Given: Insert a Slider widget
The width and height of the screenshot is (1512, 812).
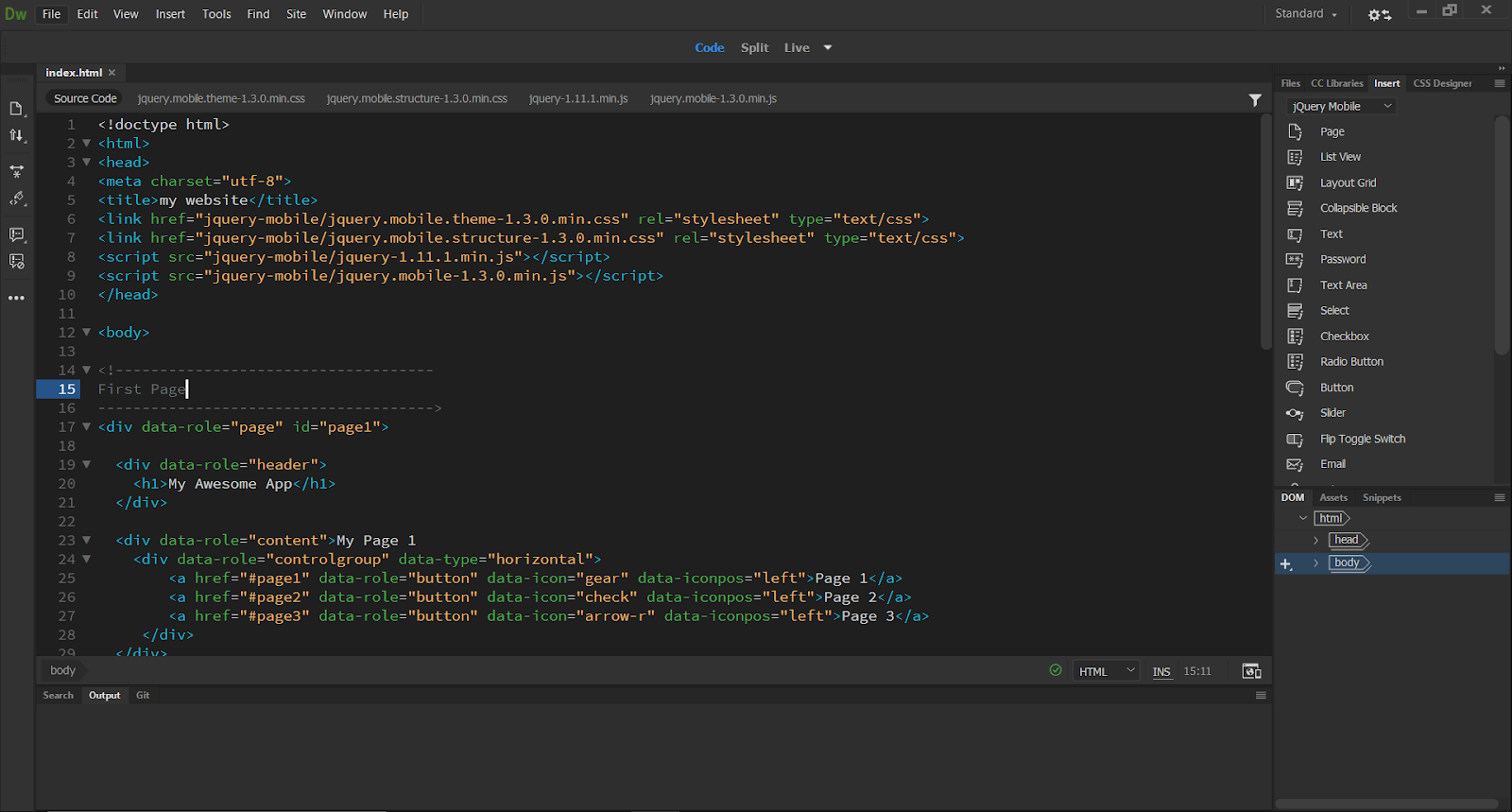Looking at the screenshot, I should point(1332,413).
